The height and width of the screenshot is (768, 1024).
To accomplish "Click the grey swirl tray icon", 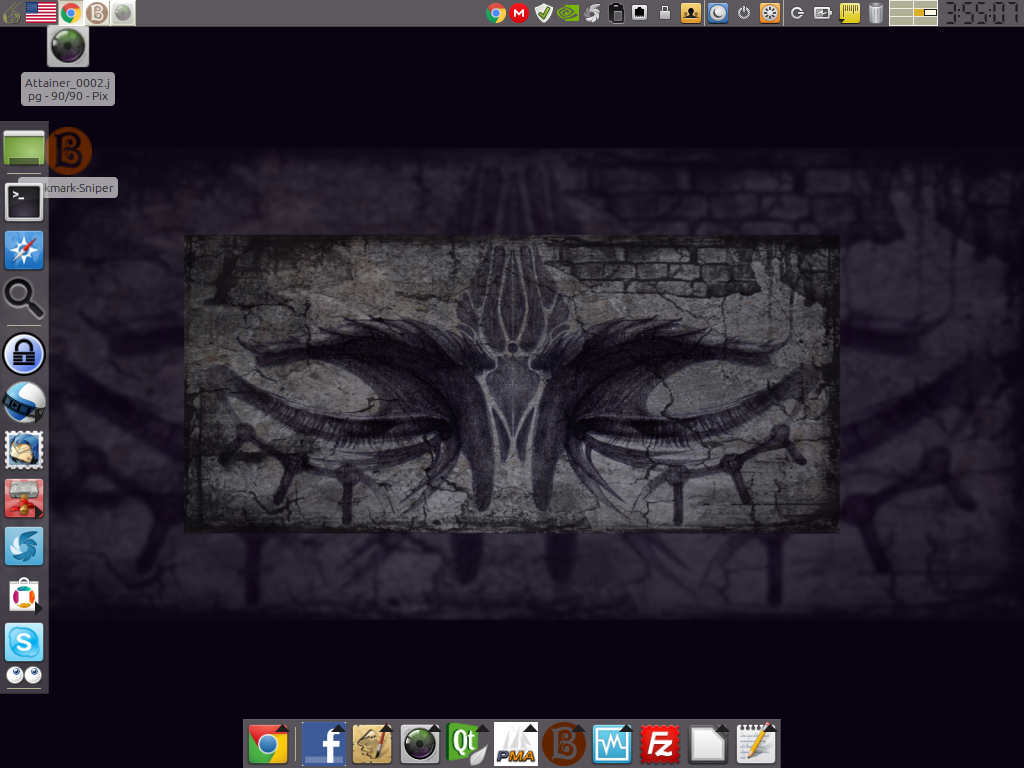I will pyautogui.click(x=592, y=12).
